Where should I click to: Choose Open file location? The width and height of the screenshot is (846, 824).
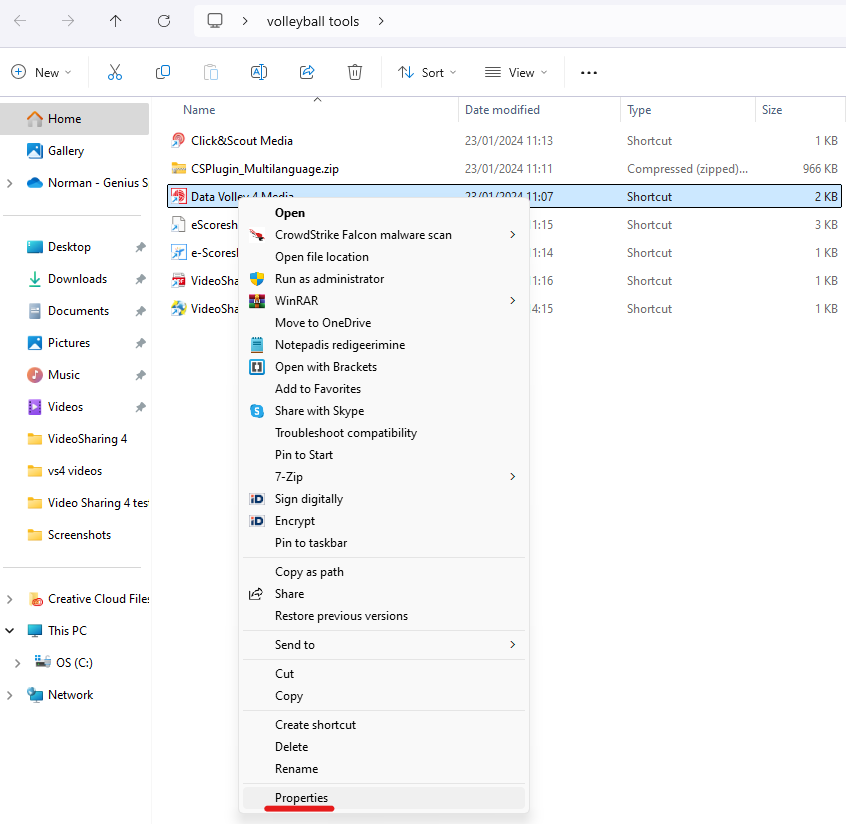pos(384,257)
